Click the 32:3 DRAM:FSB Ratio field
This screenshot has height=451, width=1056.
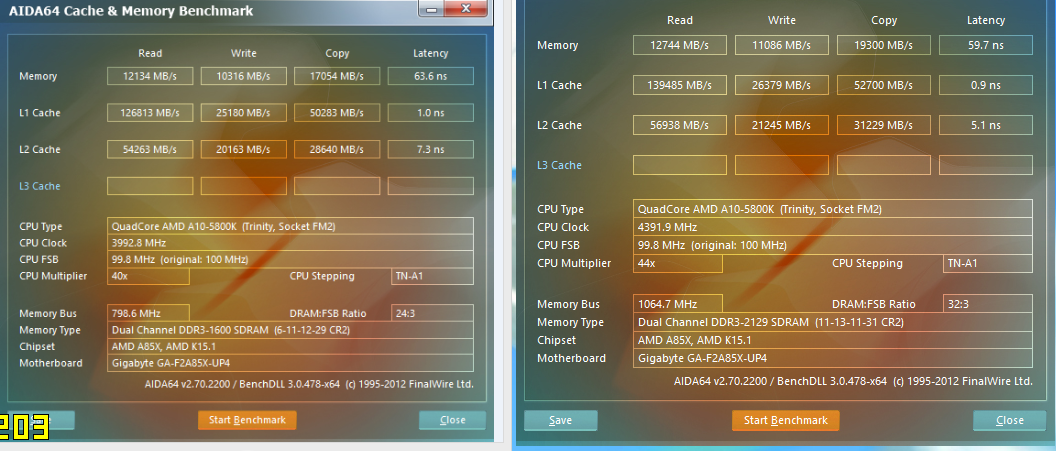(987, 304)
